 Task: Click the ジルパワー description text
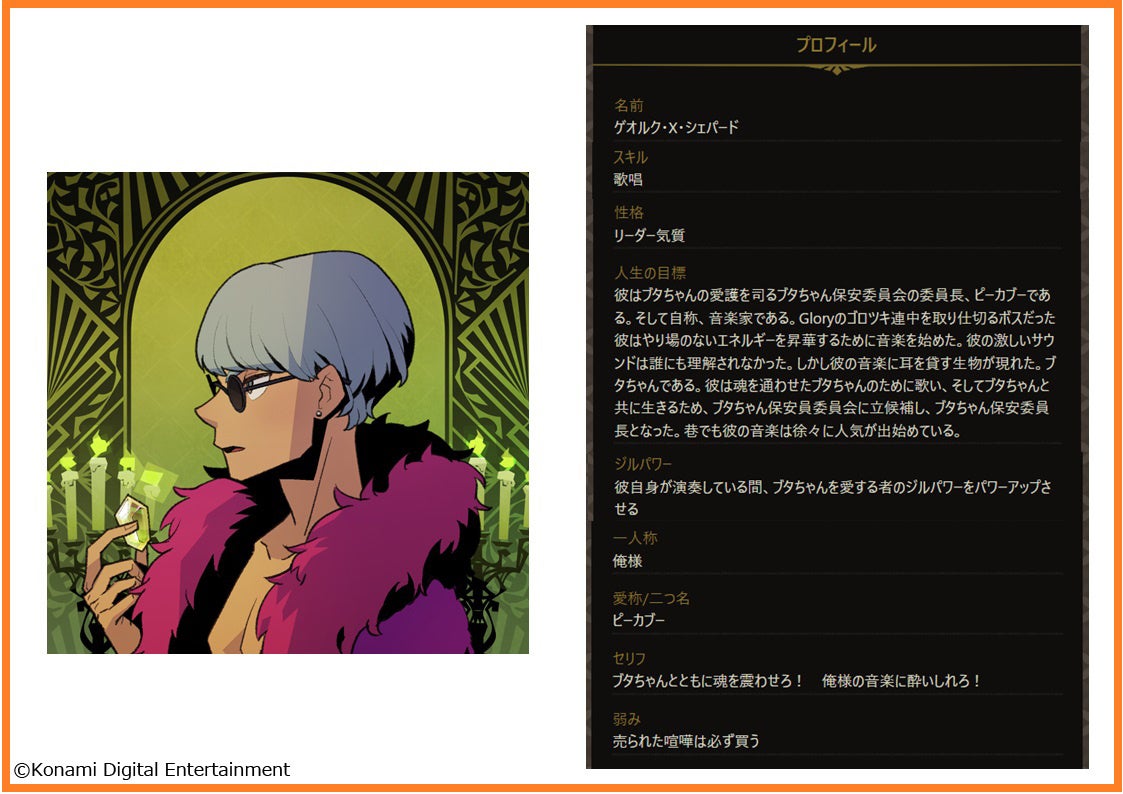pos(833,498)
